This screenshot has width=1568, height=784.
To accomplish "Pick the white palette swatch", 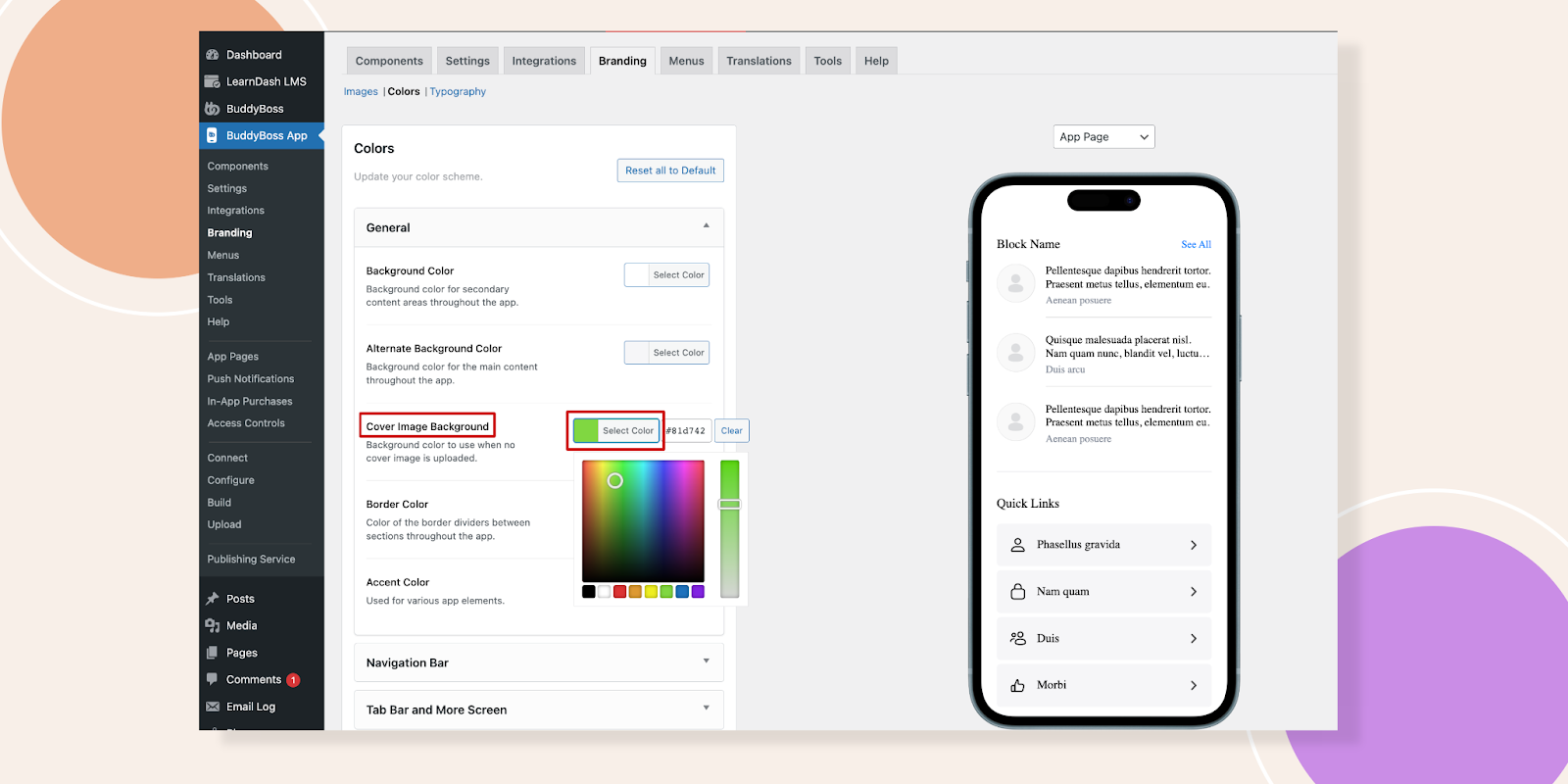I will pos(605,592).
